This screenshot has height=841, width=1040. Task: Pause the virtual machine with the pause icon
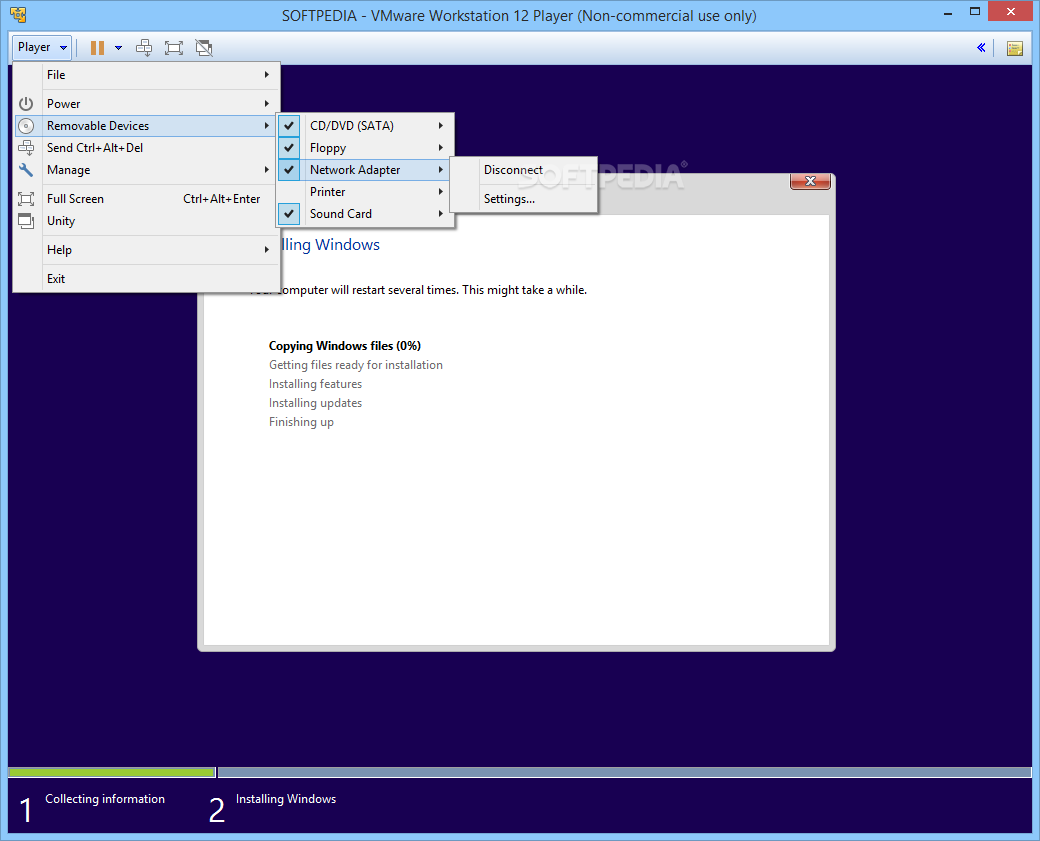98,48
